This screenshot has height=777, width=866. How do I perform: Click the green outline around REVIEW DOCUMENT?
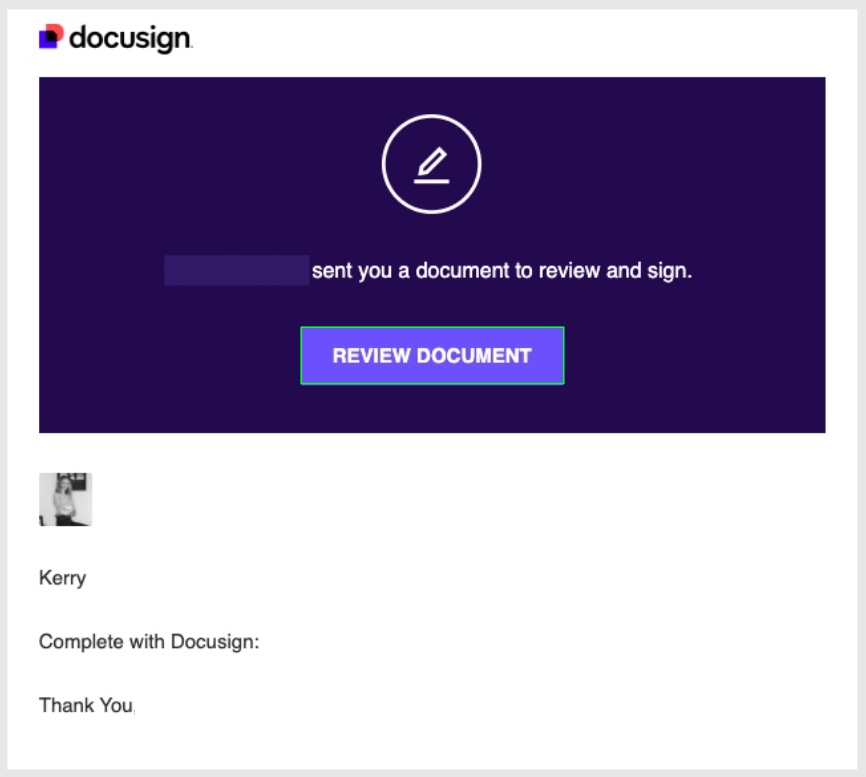[x=432, y=330]
